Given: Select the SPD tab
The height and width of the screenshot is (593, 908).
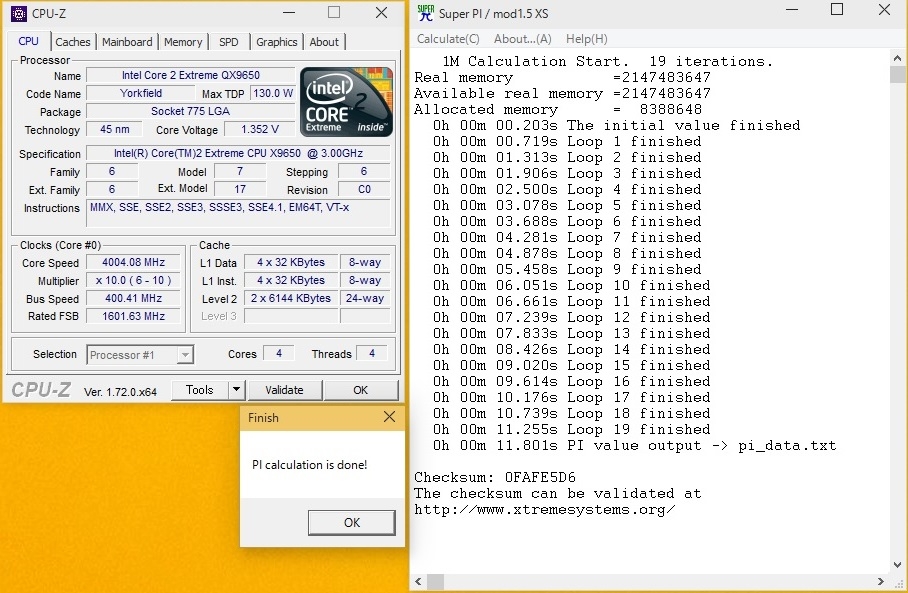Looking at the screenshot, I should [229, 42].
